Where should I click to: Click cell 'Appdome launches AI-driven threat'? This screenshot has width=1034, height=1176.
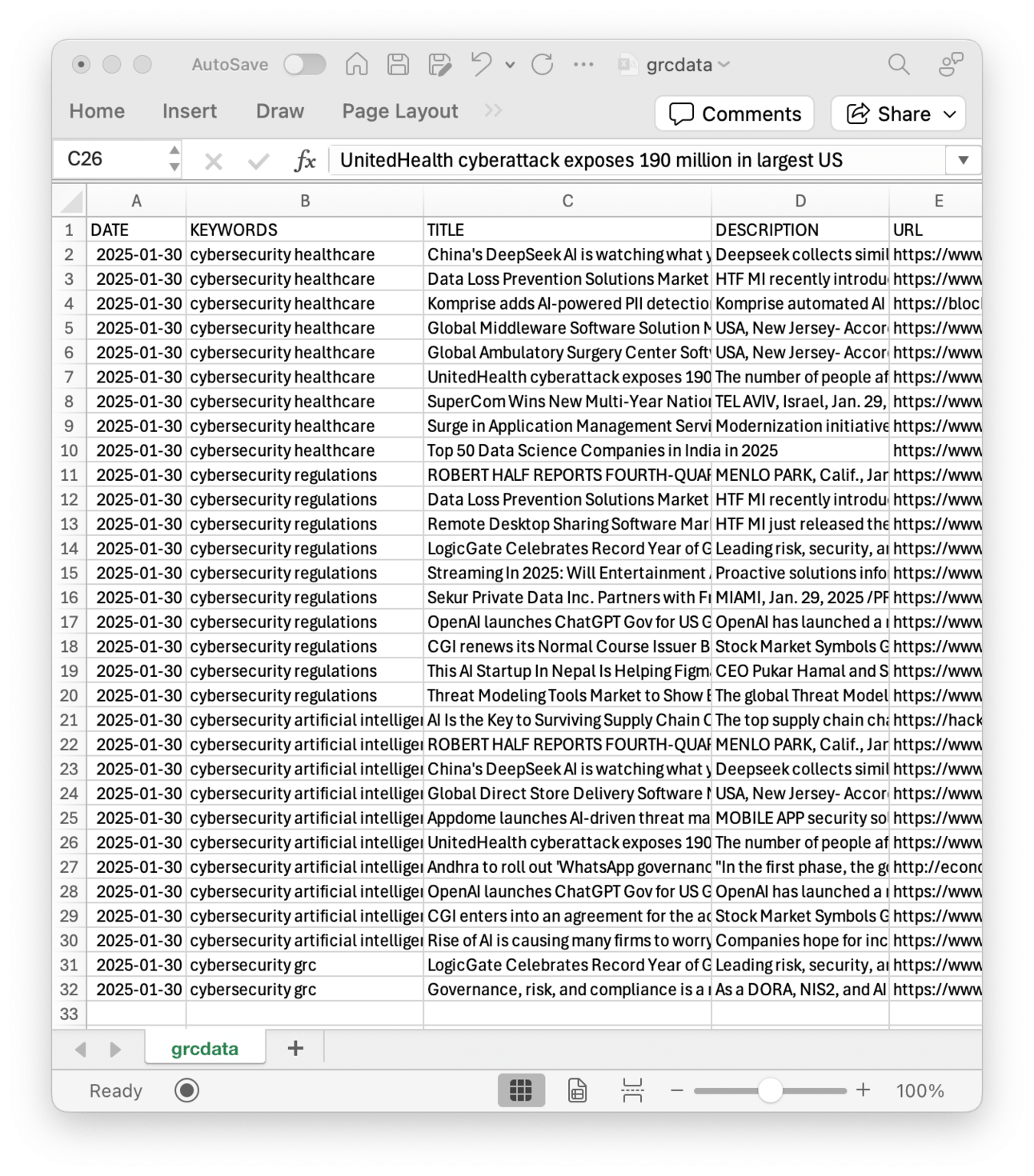click(x=567, y=818)
